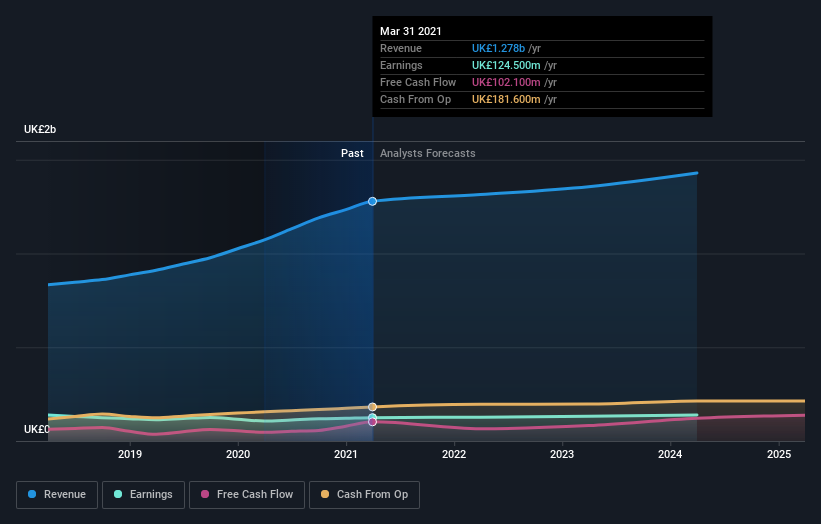Click the 2024 x-axis label

(x=670, y=454)
